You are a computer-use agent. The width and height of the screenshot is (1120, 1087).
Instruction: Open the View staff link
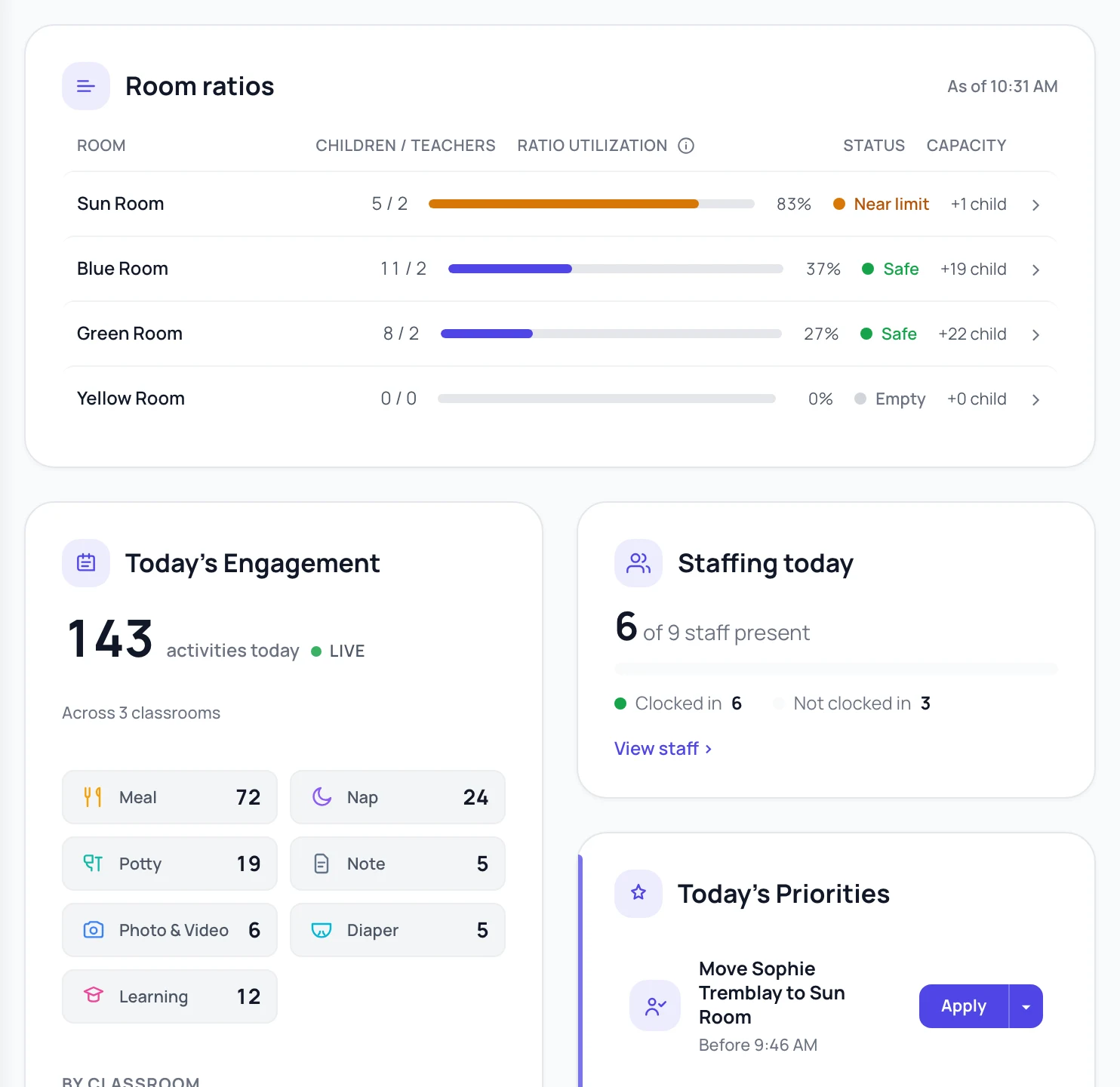[663, 749]
